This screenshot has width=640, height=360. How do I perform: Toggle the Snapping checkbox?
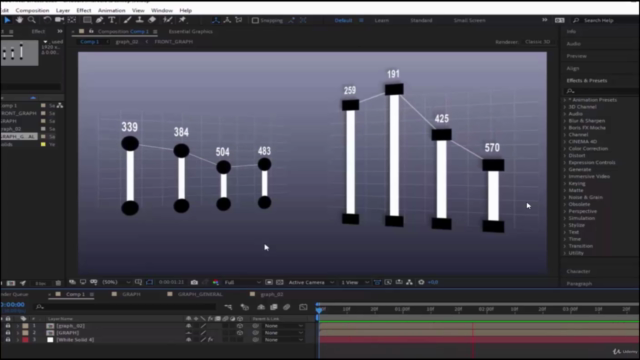point(255,20)
